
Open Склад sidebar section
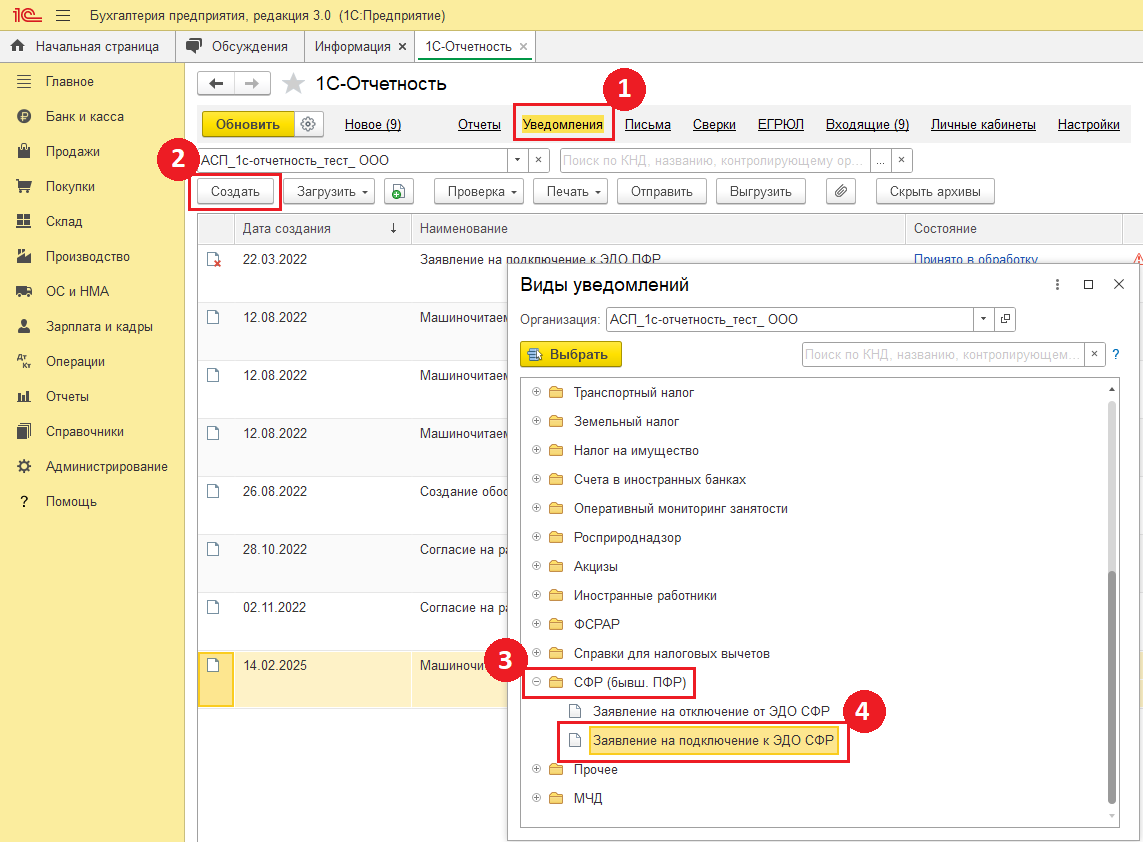tap(64, 222)
